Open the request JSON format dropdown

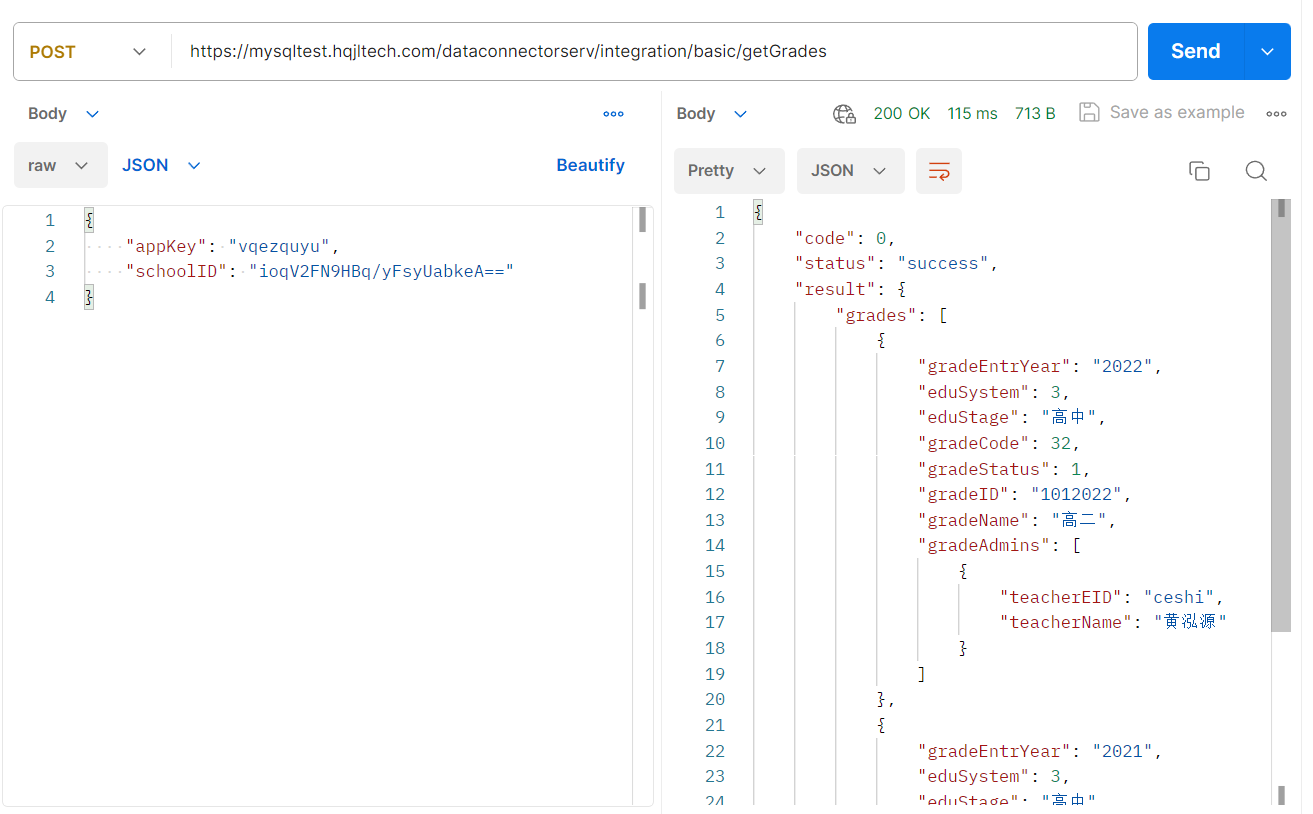pos(161,166)
